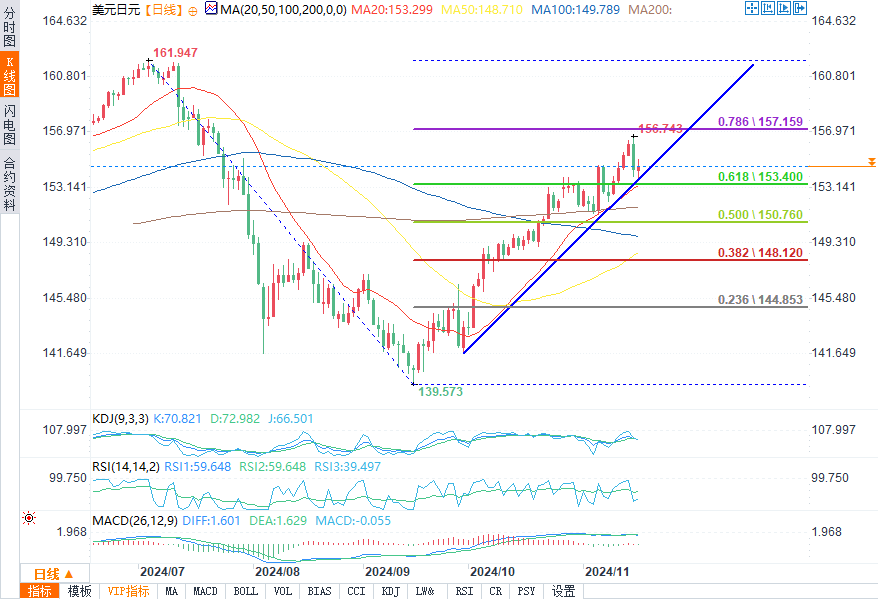The image size is (878, 599).
Task: Click the shift-chart-right axis icon
Action: point(784,8)
